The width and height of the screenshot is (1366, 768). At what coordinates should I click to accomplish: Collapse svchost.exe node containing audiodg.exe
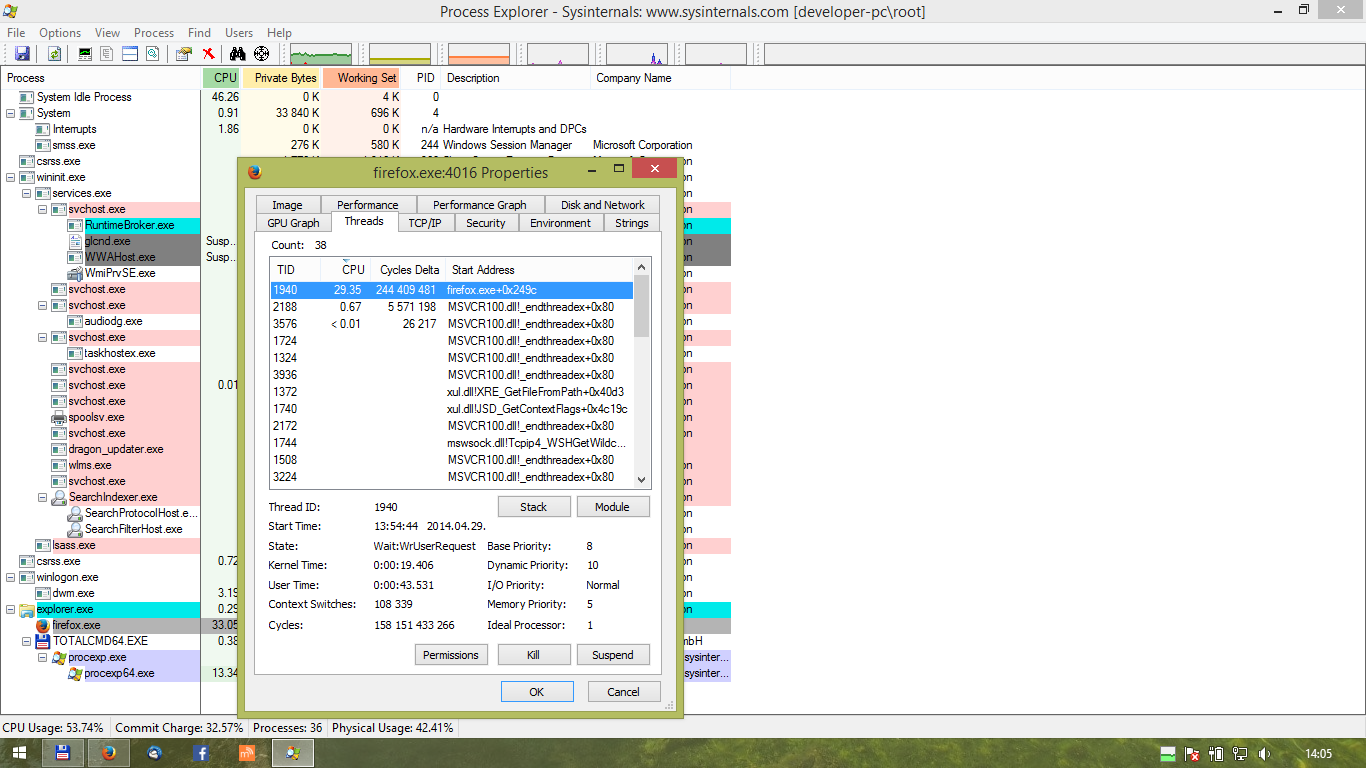click(x=43, y=305)
